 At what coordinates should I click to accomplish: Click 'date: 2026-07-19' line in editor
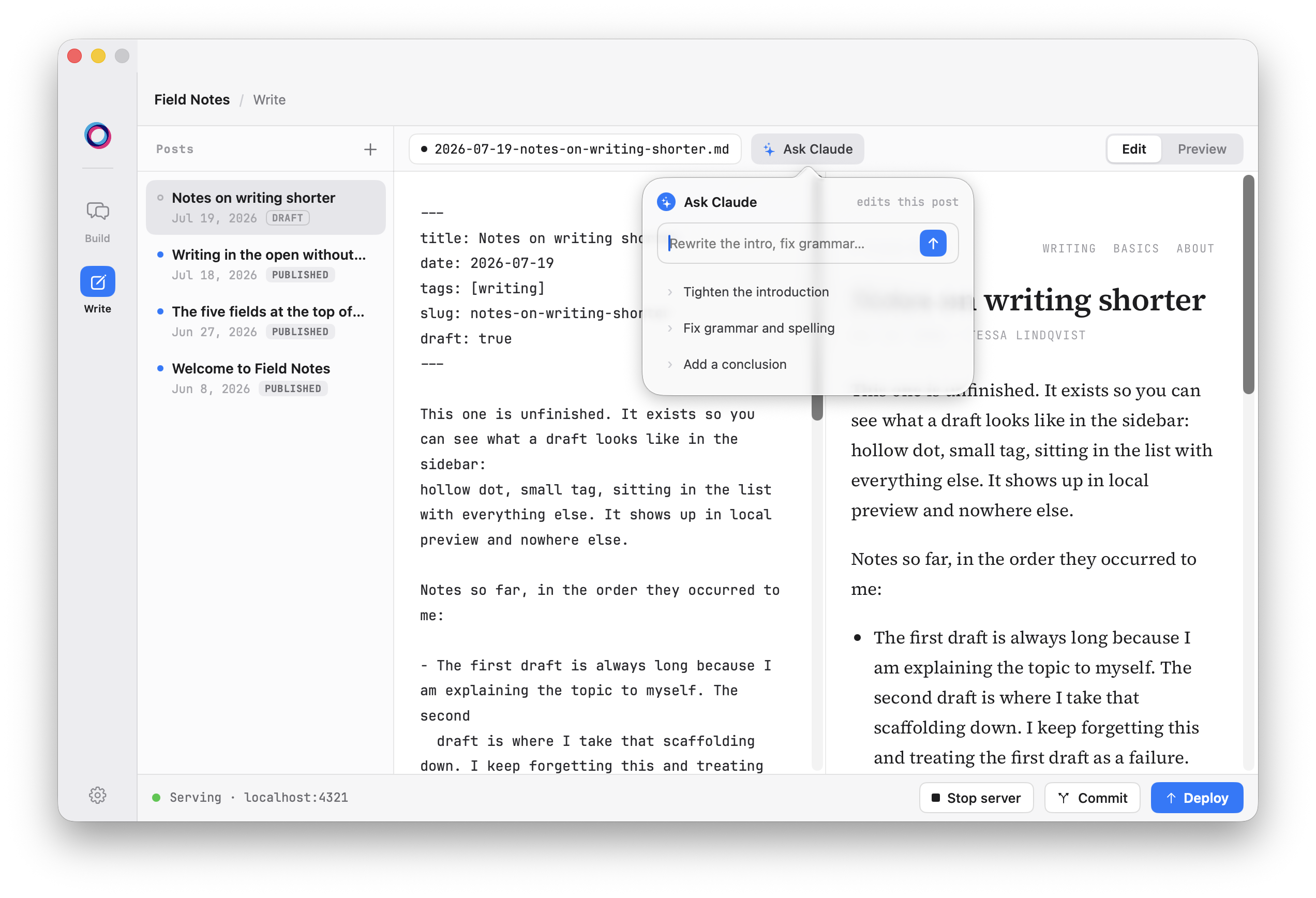pyautogui.click(x=486, y=263)
